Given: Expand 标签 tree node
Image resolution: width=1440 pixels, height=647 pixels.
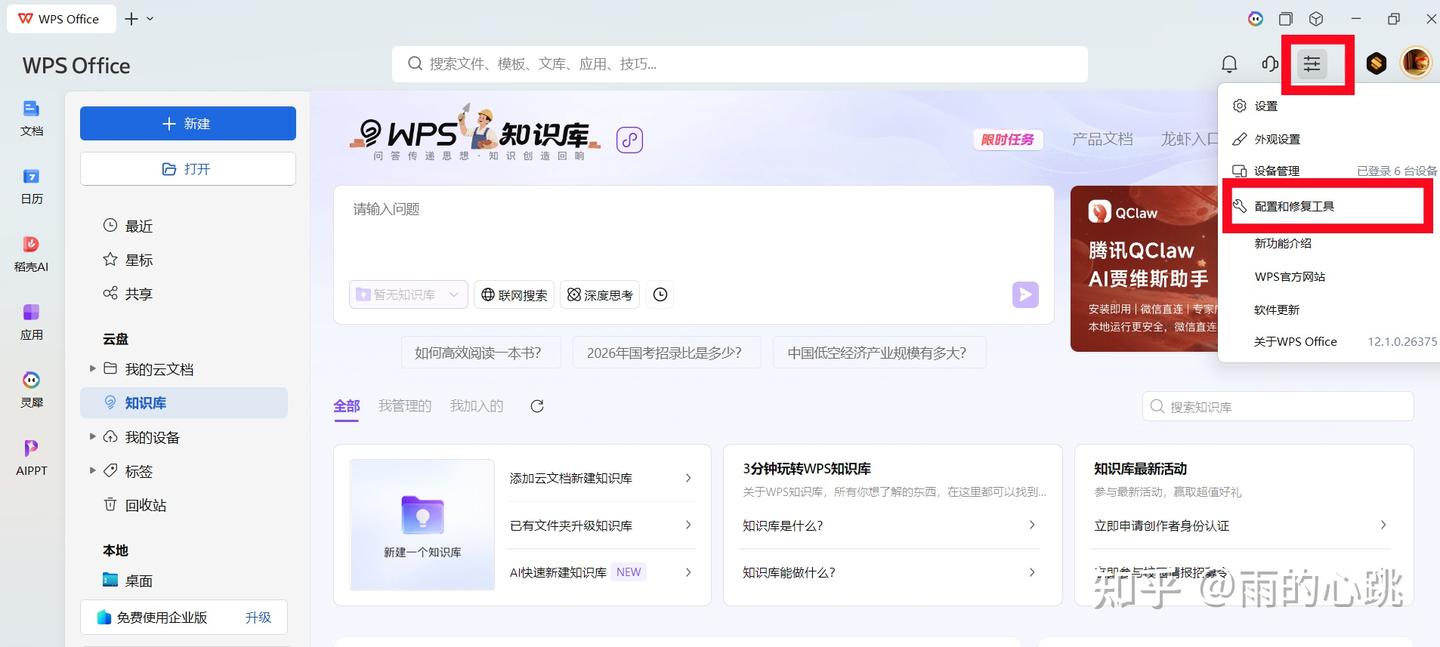Looking at the screenshot, I should click(x=94, y=471).
